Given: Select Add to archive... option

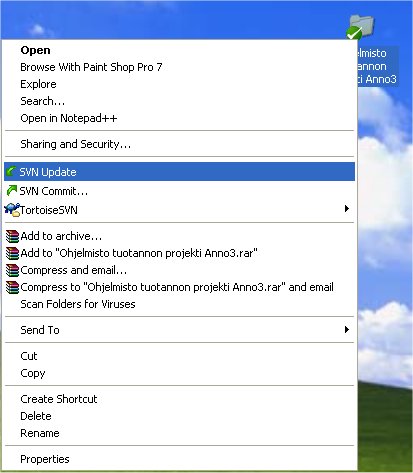Looking at the screenshot, I should point(179,236).
